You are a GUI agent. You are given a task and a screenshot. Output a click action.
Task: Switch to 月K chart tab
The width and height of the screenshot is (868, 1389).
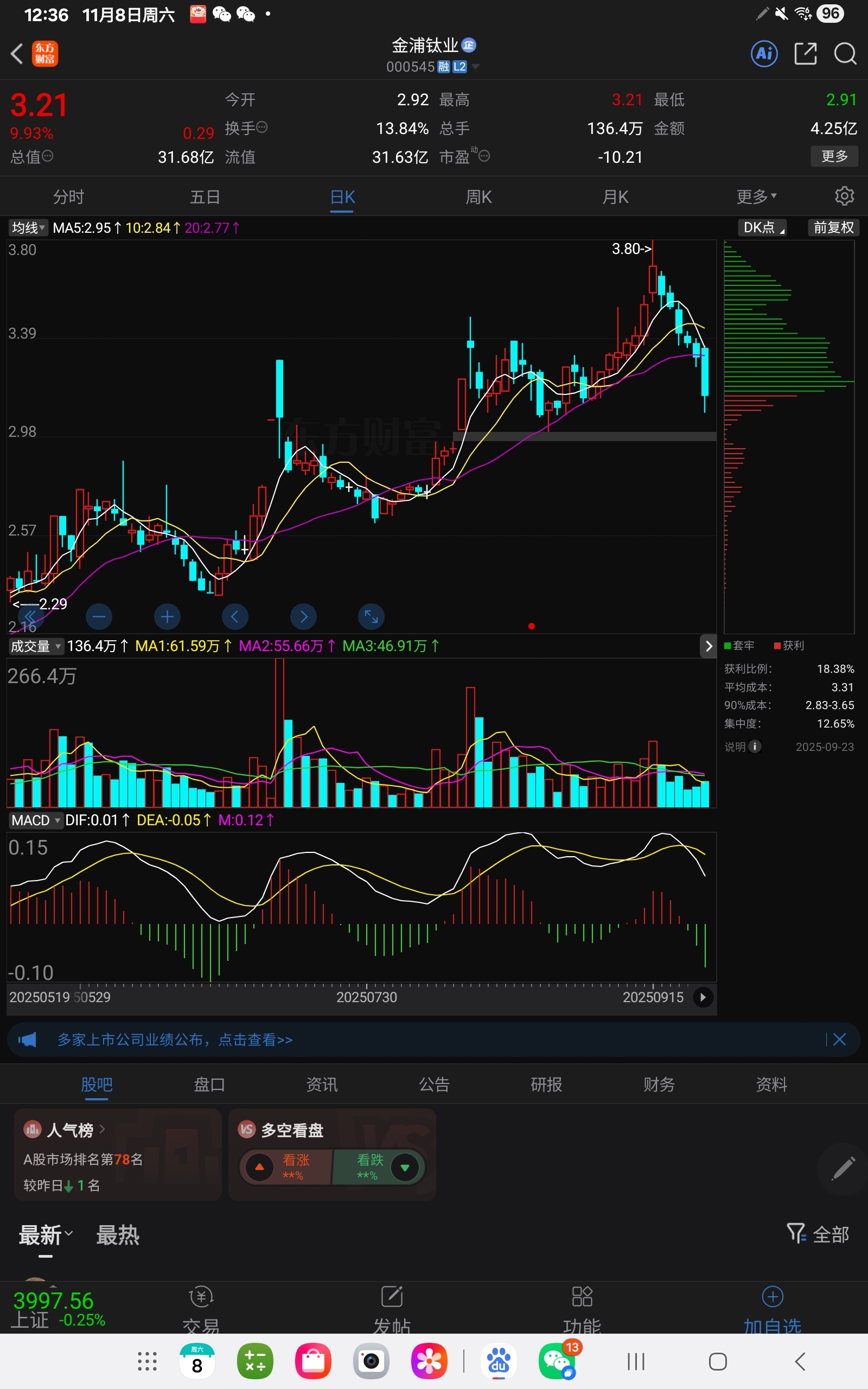coord(615,197)
